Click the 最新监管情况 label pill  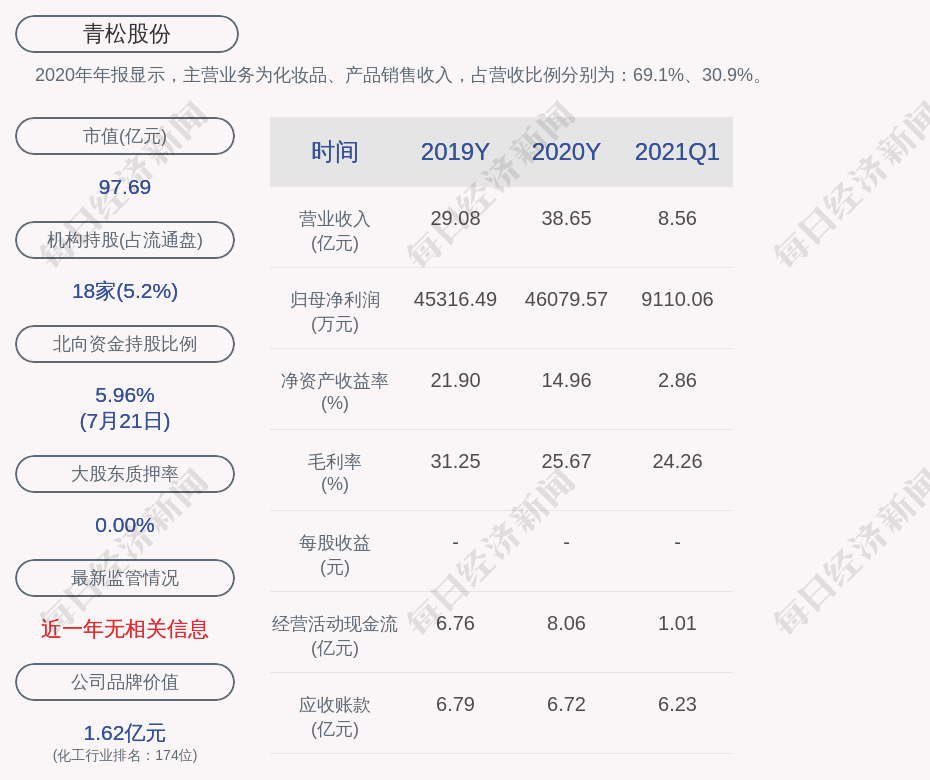pos(125,578)
